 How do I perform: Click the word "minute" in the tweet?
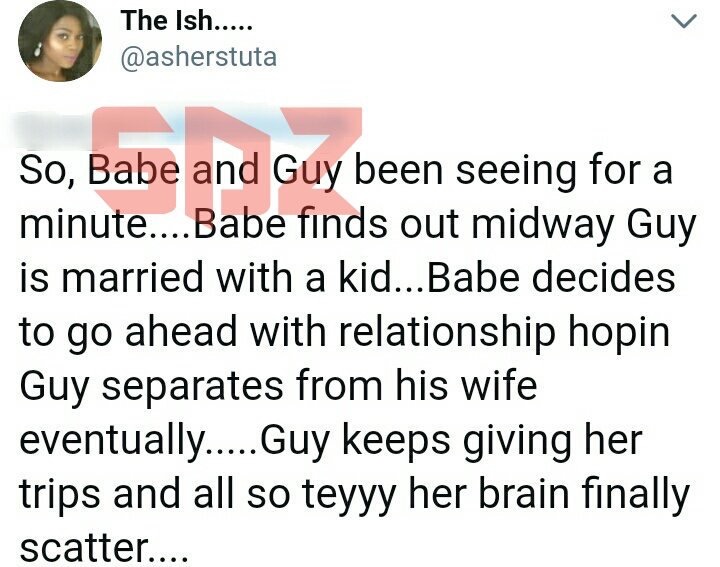[81, 226]
